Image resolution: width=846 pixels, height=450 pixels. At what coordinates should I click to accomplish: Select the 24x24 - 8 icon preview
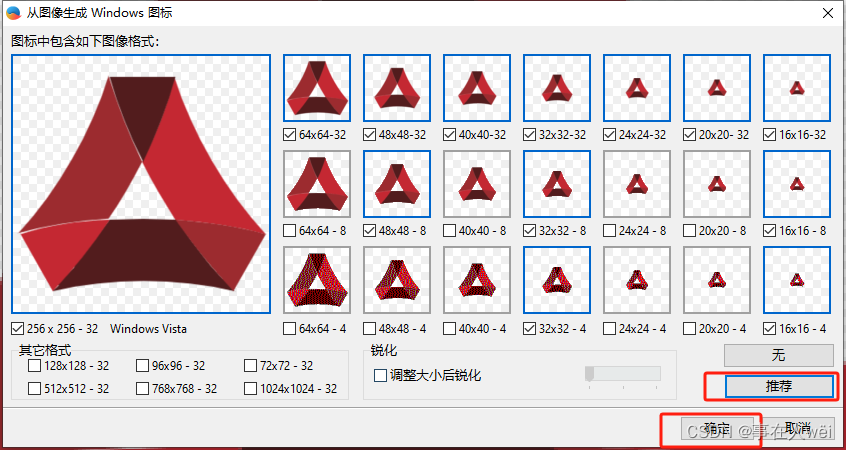637,184
